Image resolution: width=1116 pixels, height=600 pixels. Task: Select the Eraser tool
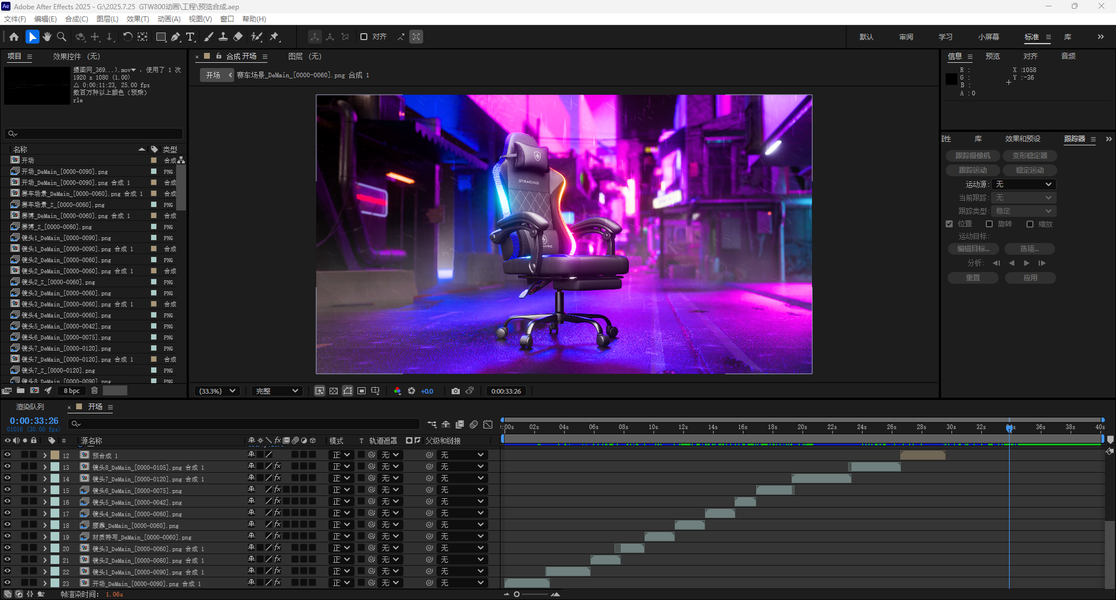(x=238, y=36)
